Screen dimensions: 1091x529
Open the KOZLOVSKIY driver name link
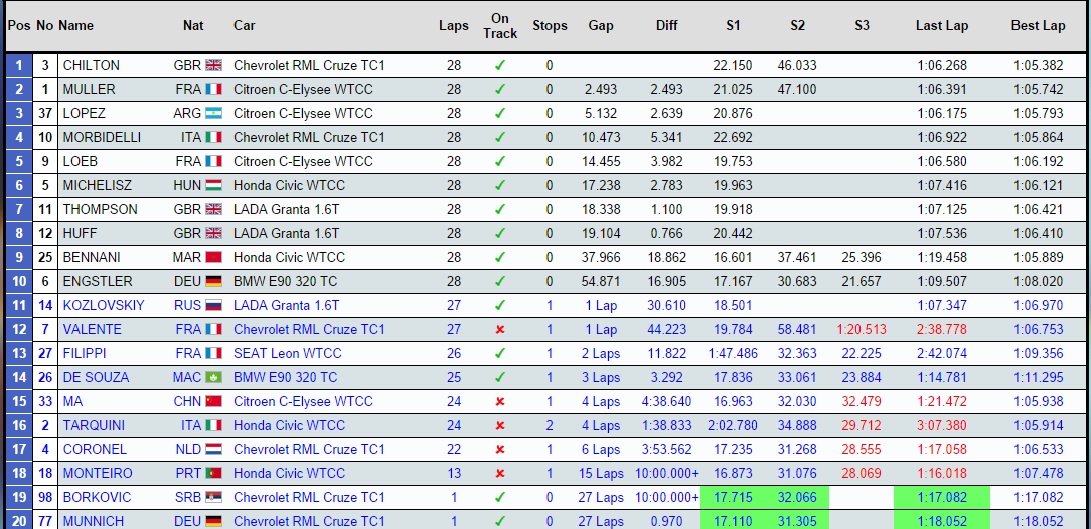[103, 305]
